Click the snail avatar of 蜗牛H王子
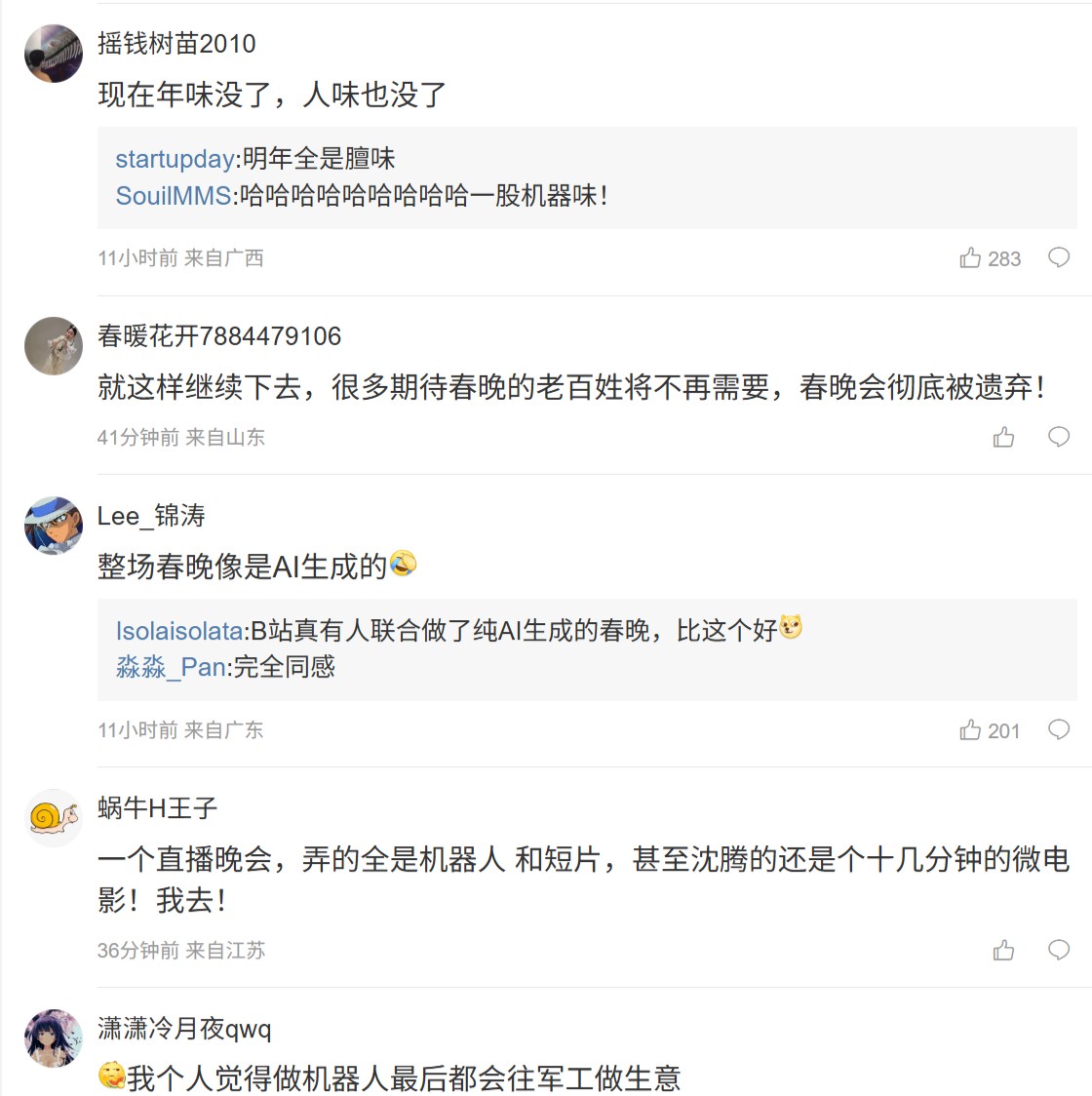1092x1096 pixels. click(54, 818)
